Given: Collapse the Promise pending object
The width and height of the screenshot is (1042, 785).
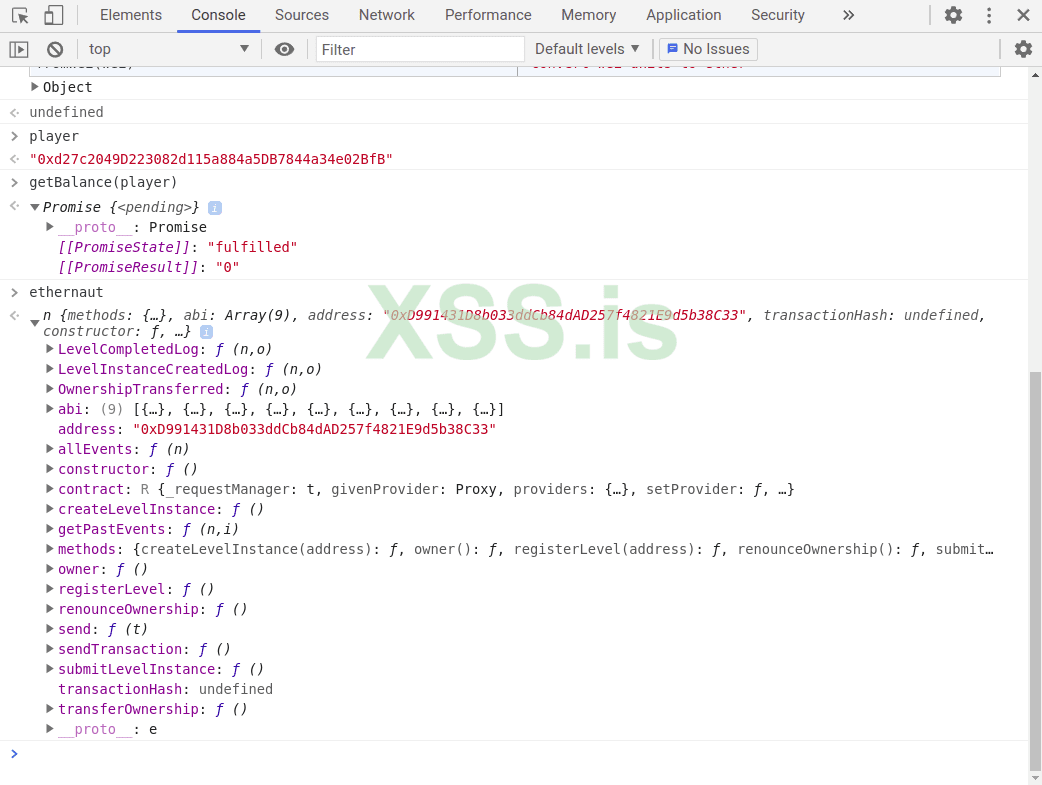Looking at the screenshot, I should click(35, 207).
